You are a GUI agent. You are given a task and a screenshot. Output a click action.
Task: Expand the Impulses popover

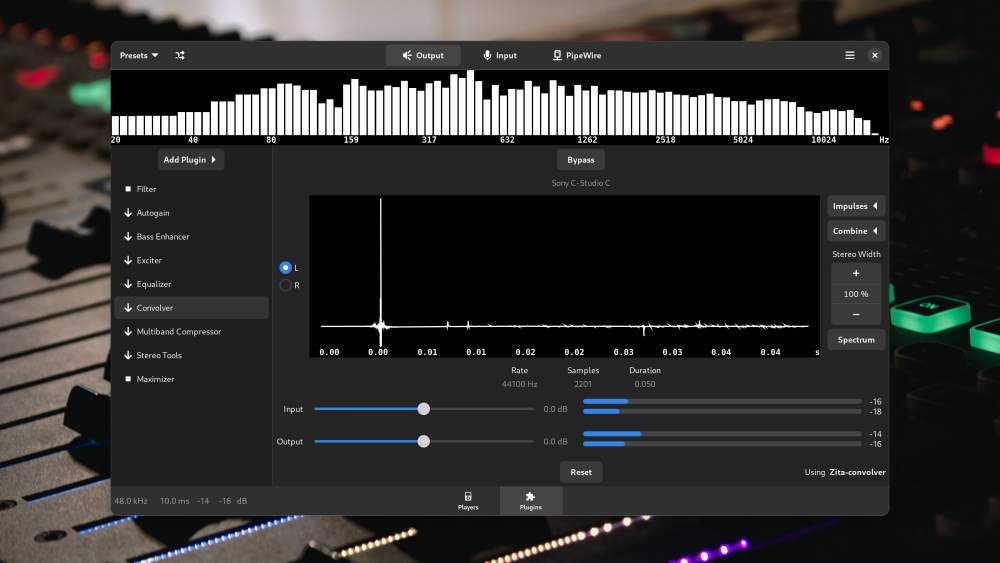tap(856, 206)
